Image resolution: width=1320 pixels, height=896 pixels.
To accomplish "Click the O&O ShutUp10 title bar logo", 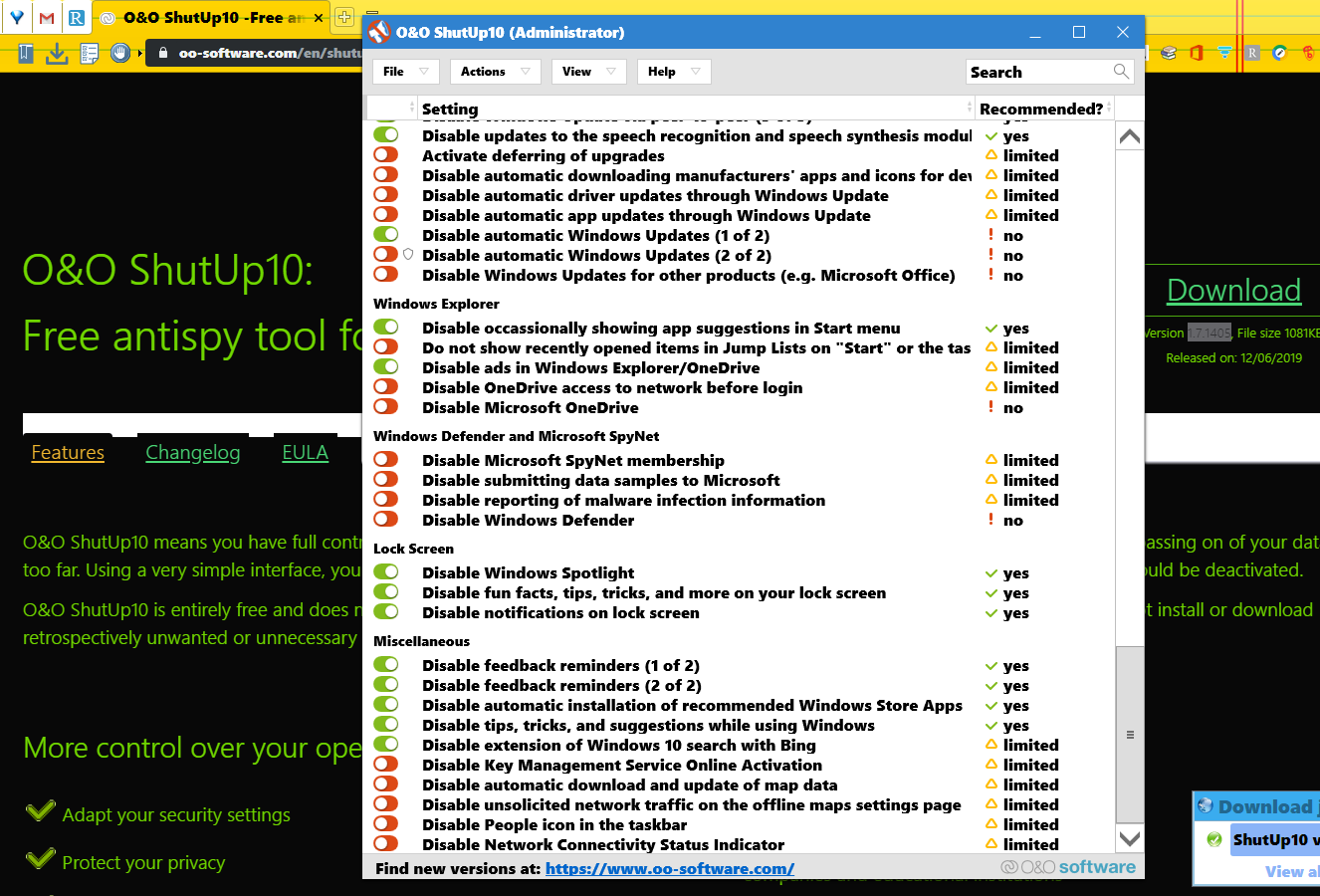I will point(379,32).
